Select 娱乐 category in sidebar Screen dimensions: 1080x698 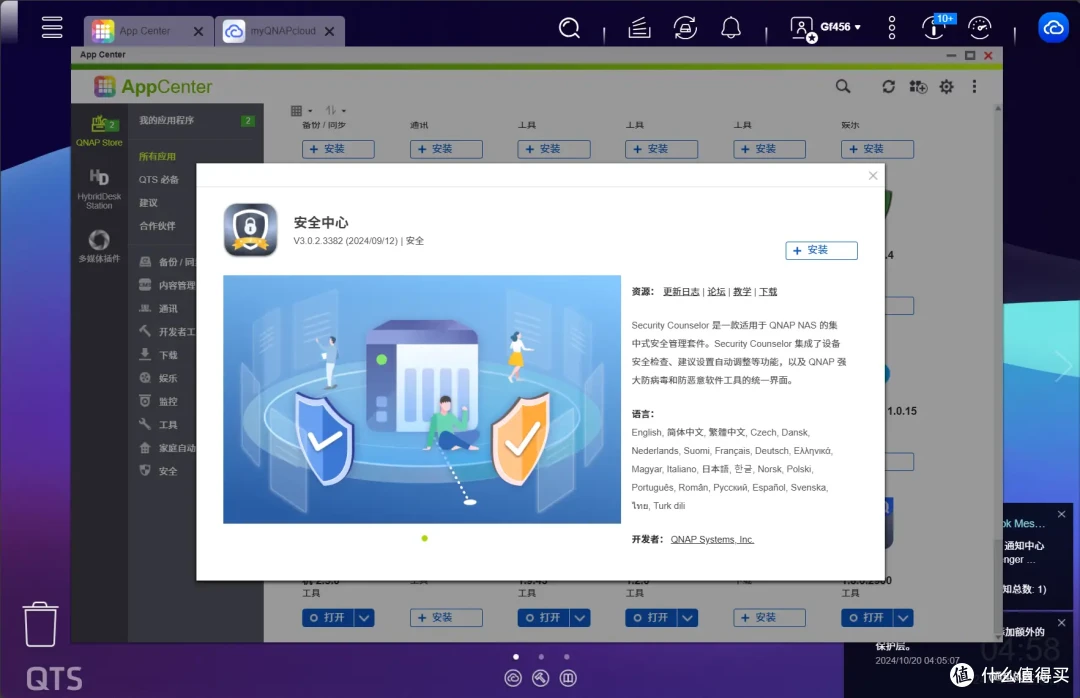[159, 378]
